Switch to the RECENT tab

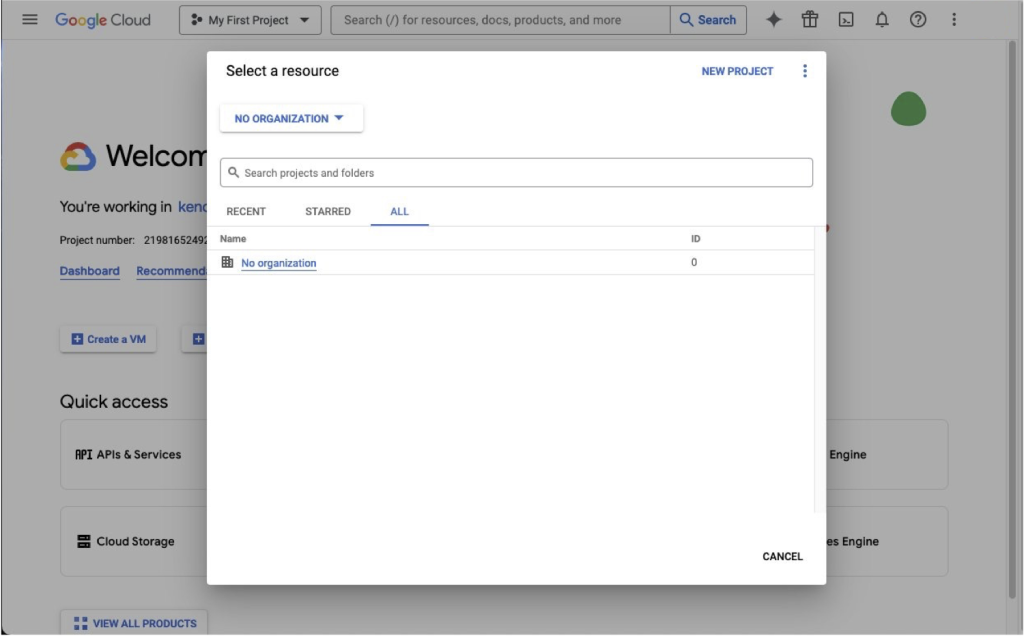pyautogui.click(x=246, y=211)
